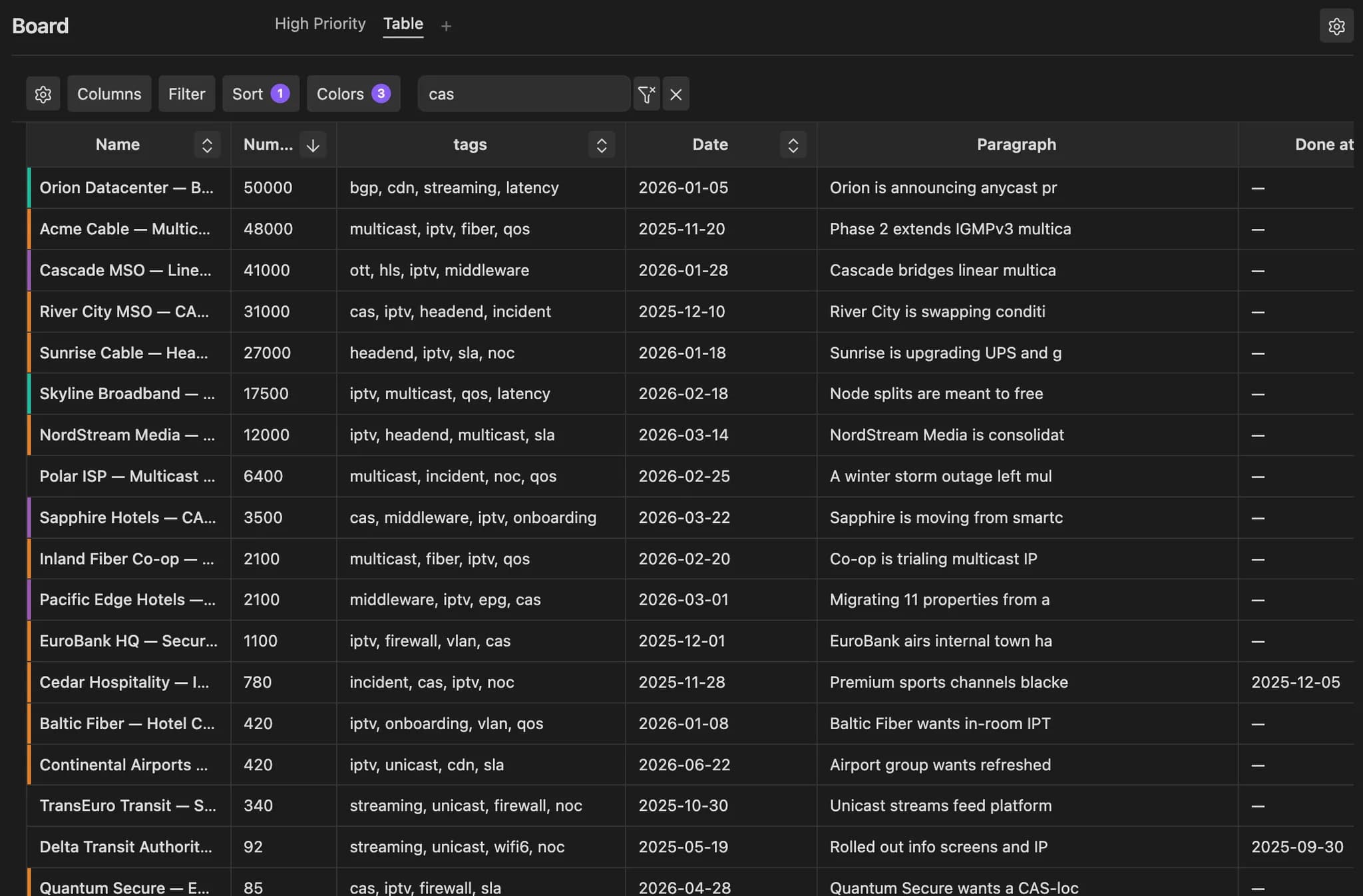Click number cell 50000

[x=268, y=188]
